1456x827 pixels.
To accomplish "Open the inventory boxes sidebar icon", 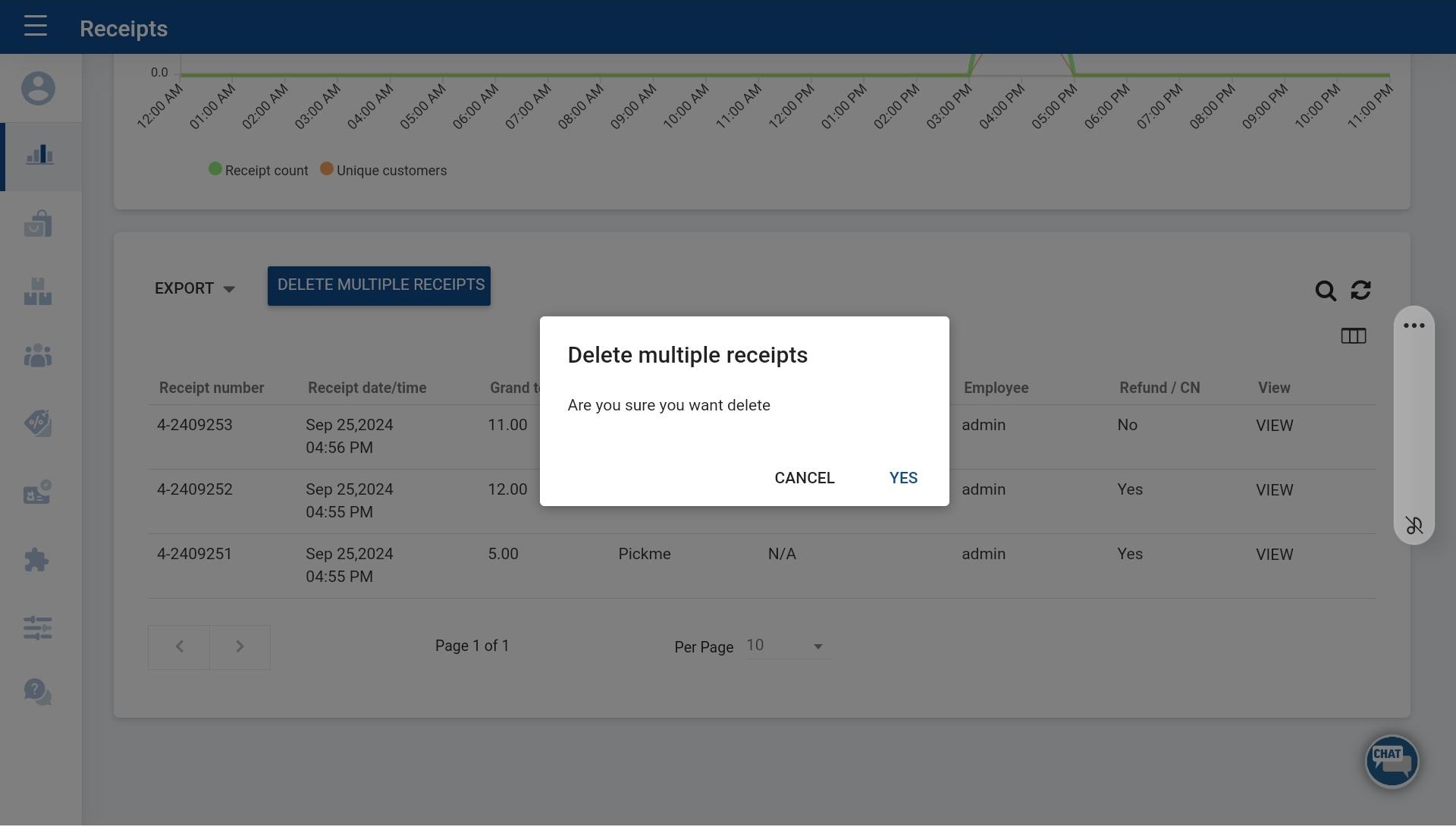I will pos(38,292).
